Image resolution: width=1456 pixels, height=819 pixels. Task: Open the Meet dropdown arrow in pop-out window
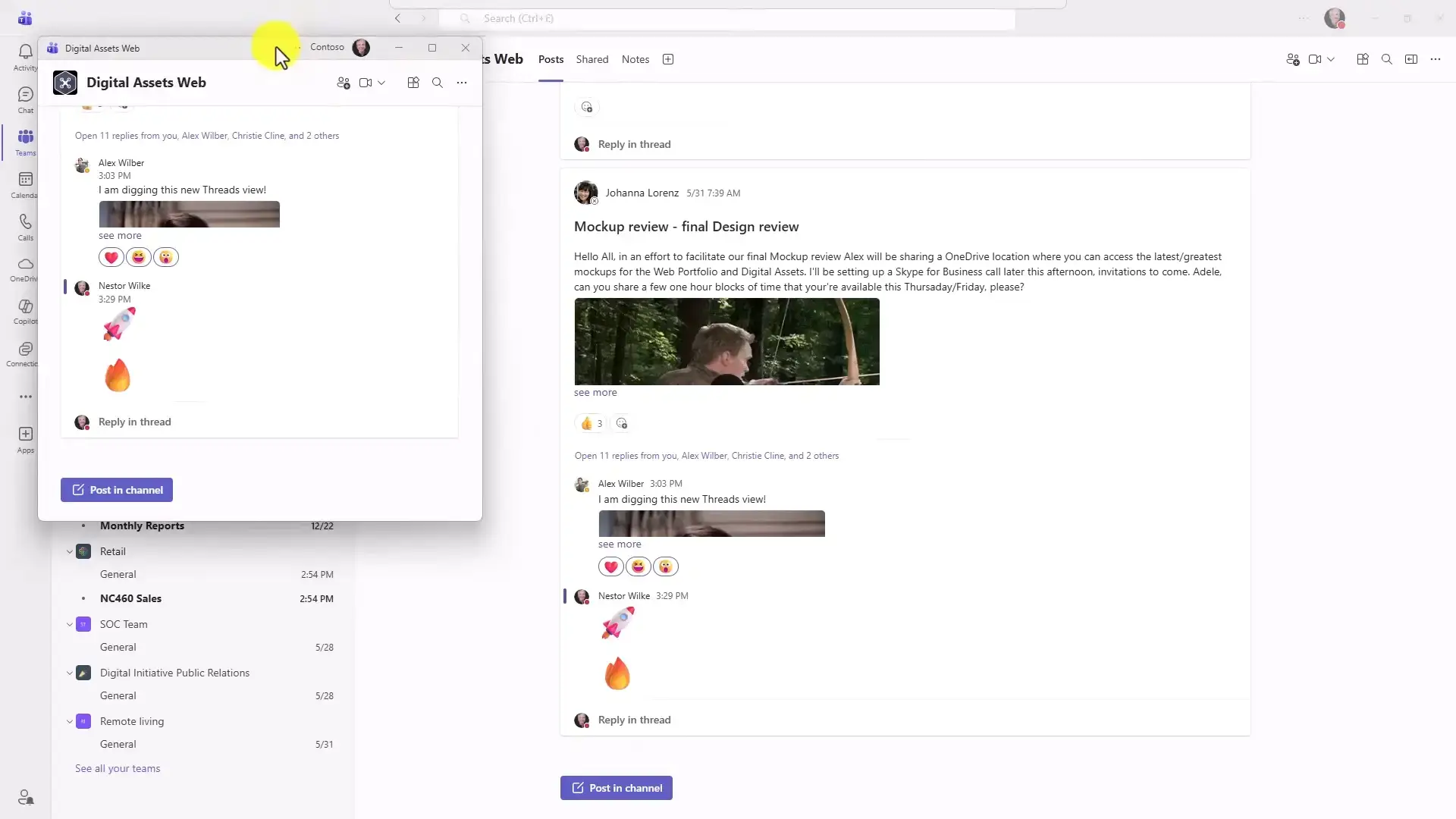[x=381, y=83]
